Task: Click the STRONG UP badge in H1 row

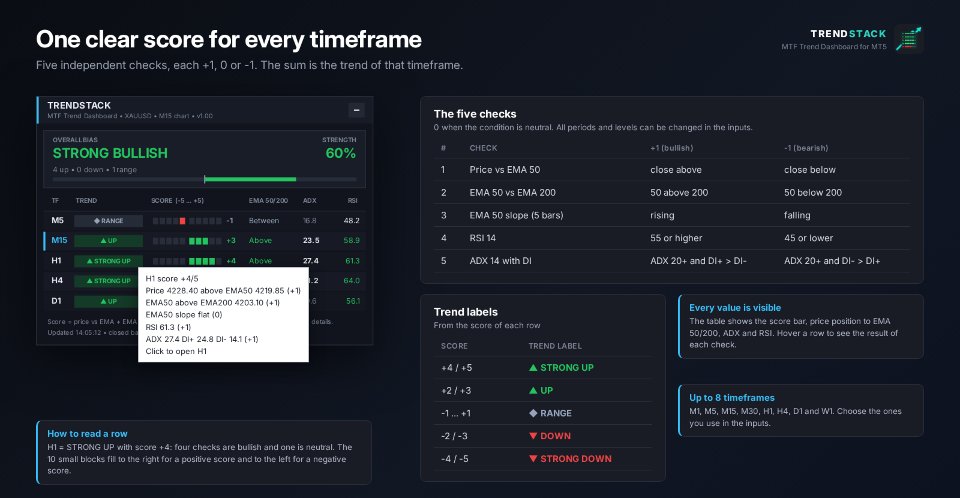Action: click(108, 261)
